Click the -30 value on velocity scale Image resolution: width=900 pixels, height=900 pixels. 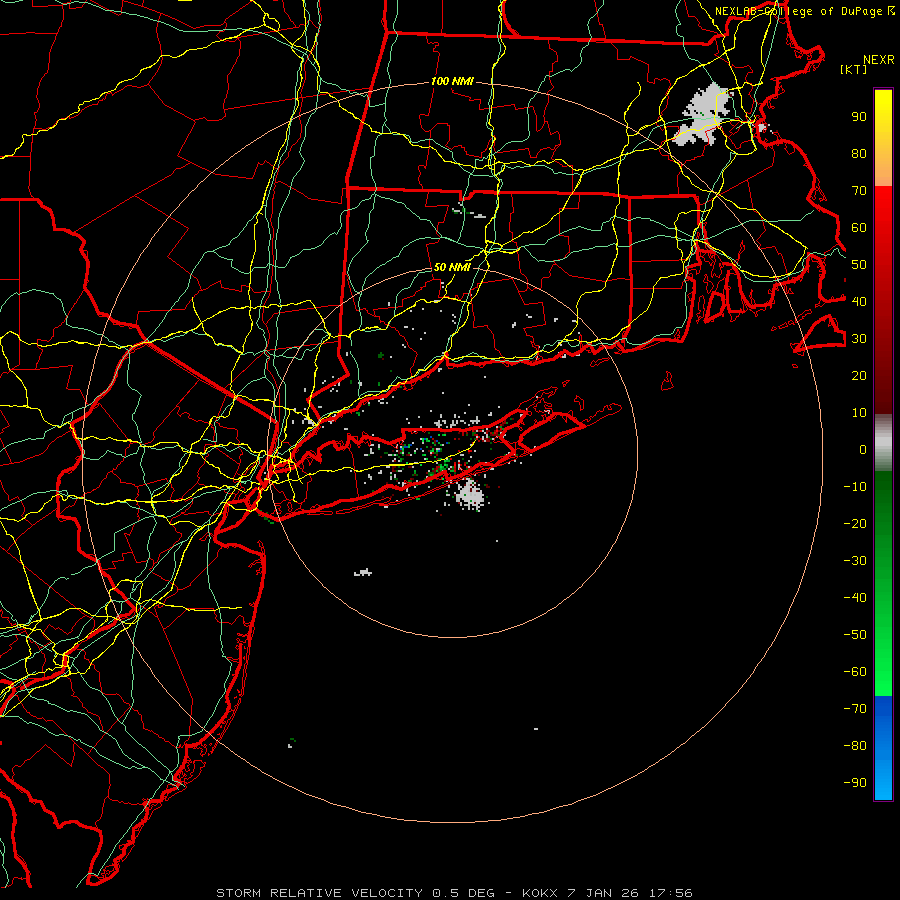click(x=855, y=561)
